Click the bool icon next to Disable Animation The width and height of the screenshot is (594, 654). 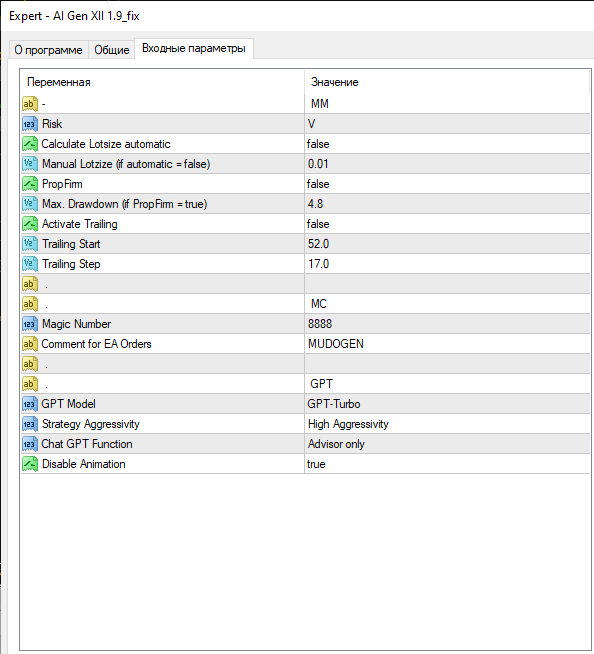(x=30, y=464)
